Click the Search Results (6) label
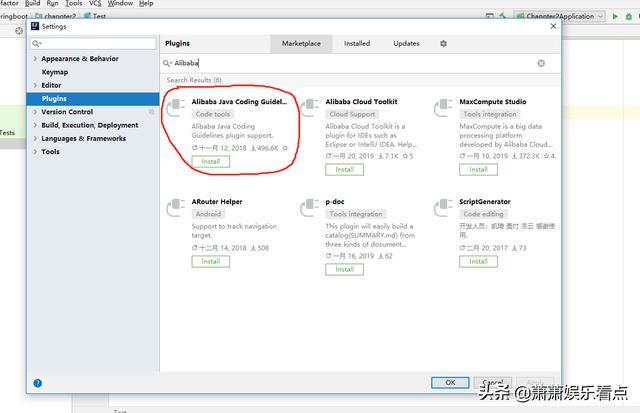The image size is (640, 413). [x=194, y=80]
